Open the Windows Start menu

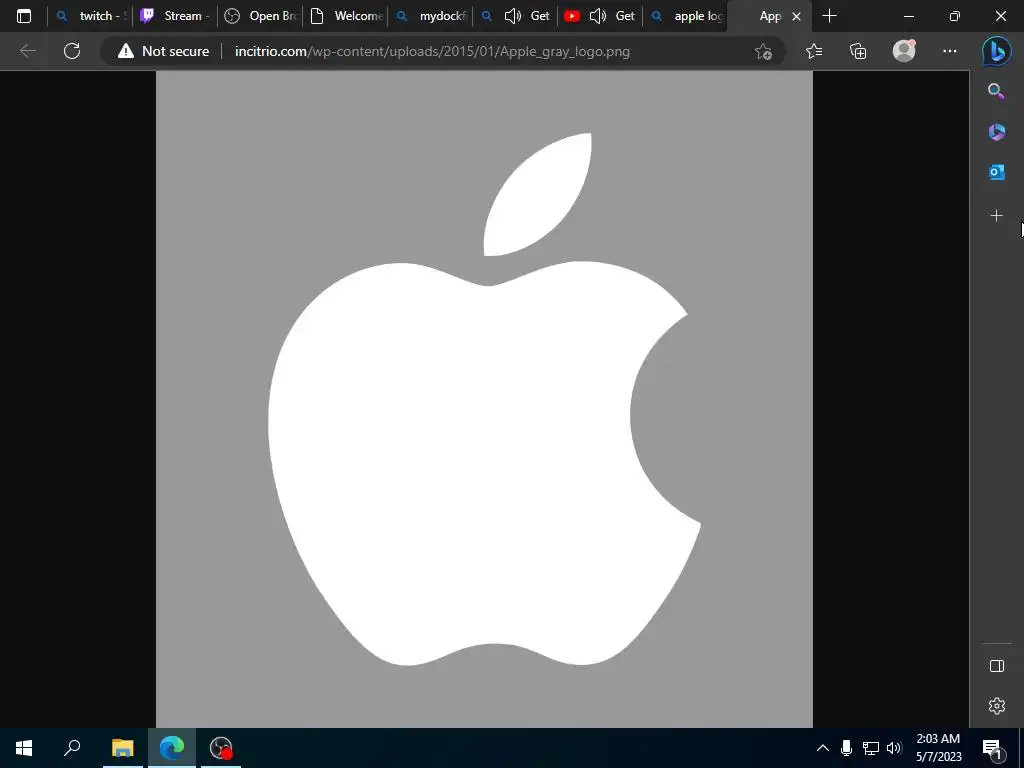click(24, 748)
